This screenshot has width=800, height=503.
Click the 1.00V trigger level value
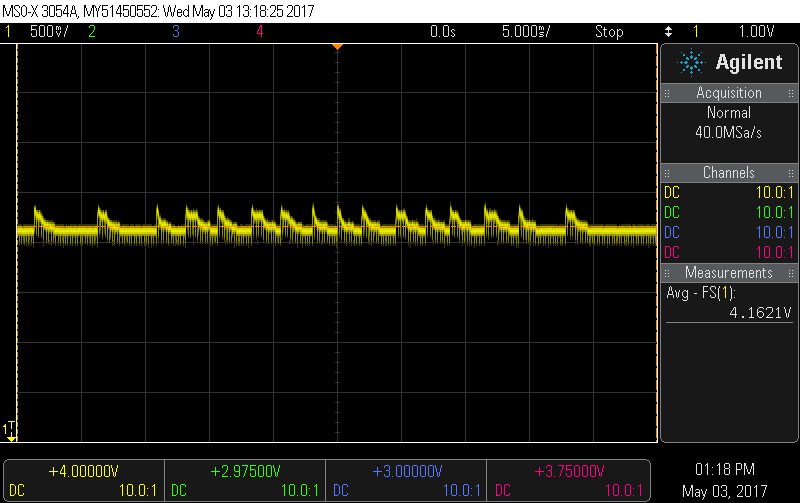(x=756, y=32)
